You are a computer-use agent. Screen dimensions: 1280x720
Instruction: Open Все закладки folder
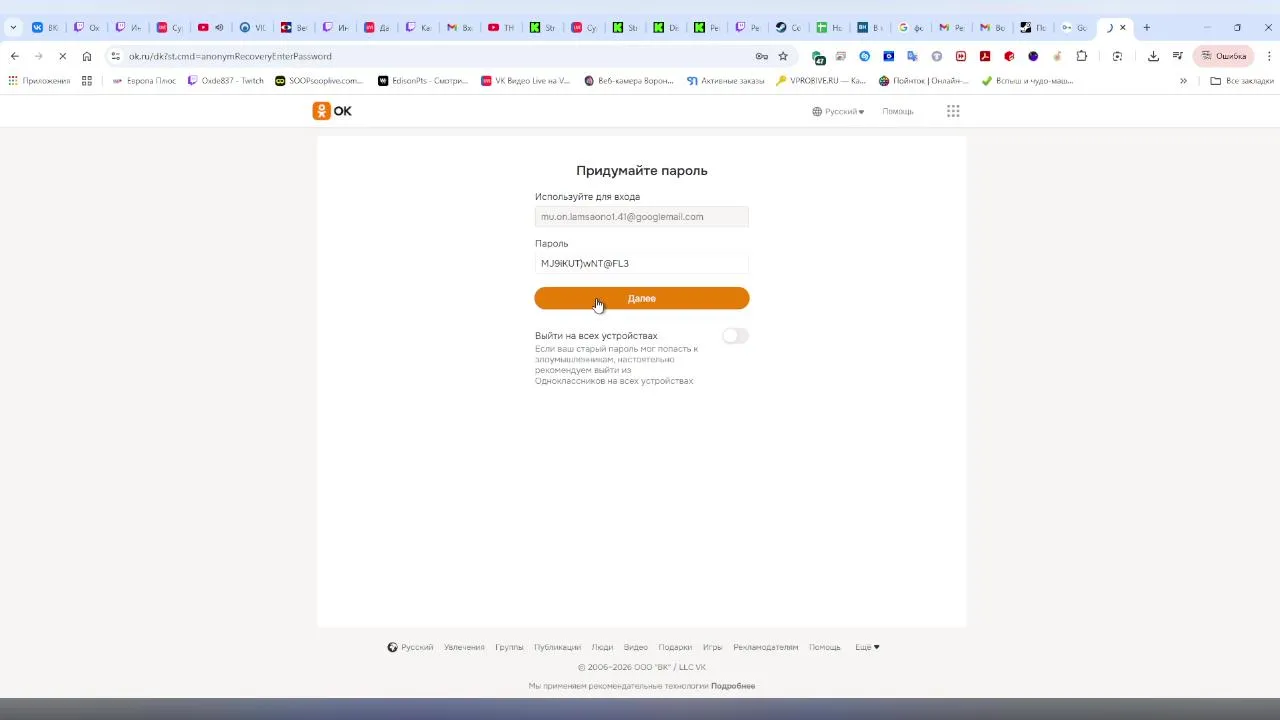click(1242, 80)
